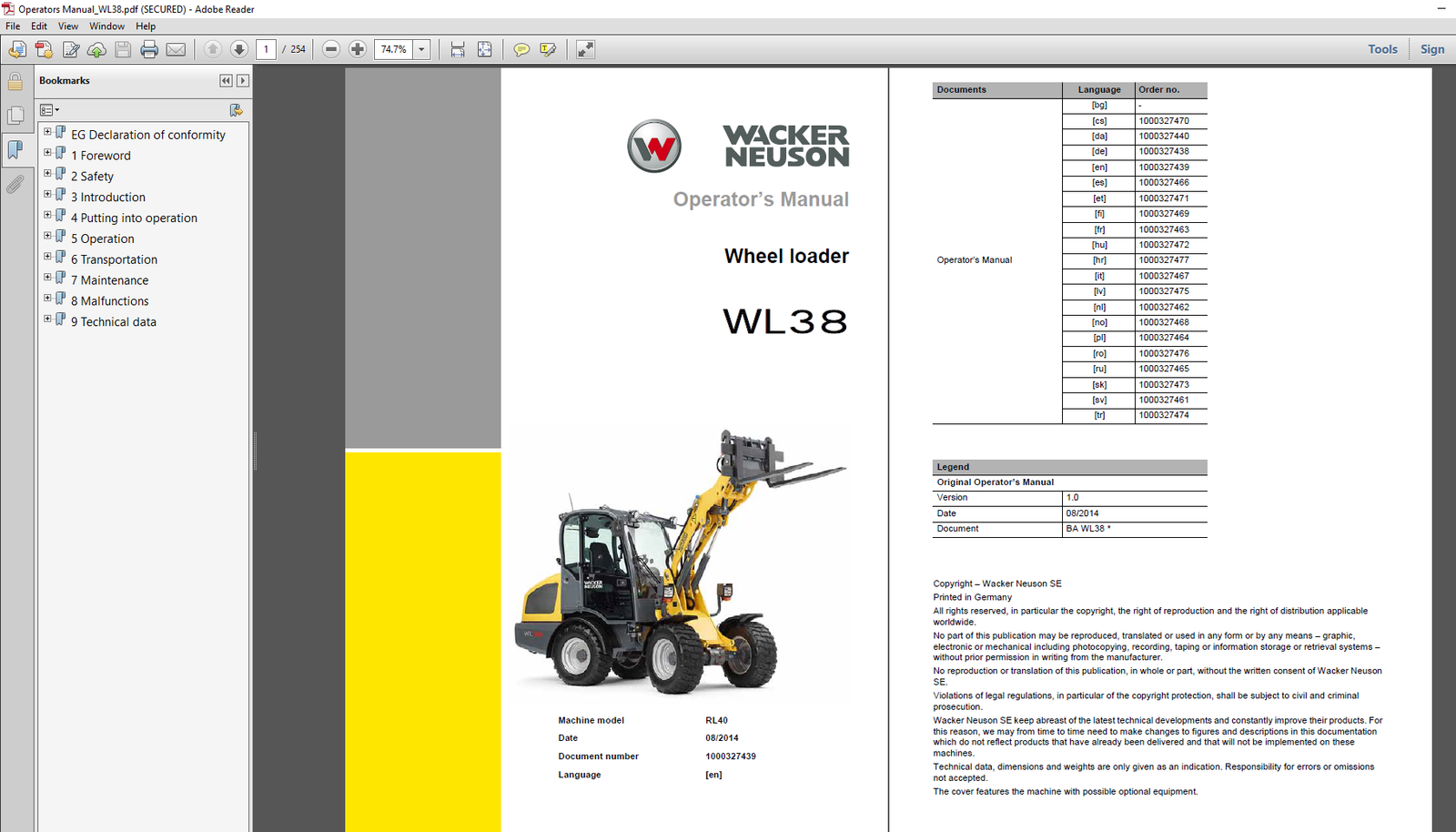Click the Sticky Note comment icon
This screenshot has width=1456, height=832.
tap(521, 49)
